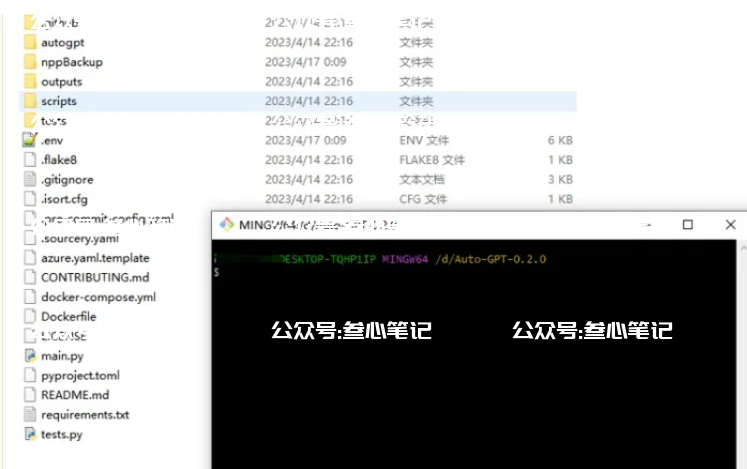Select the .gitignore file name
Screen dimensions: 747x469
click(67, 180)
